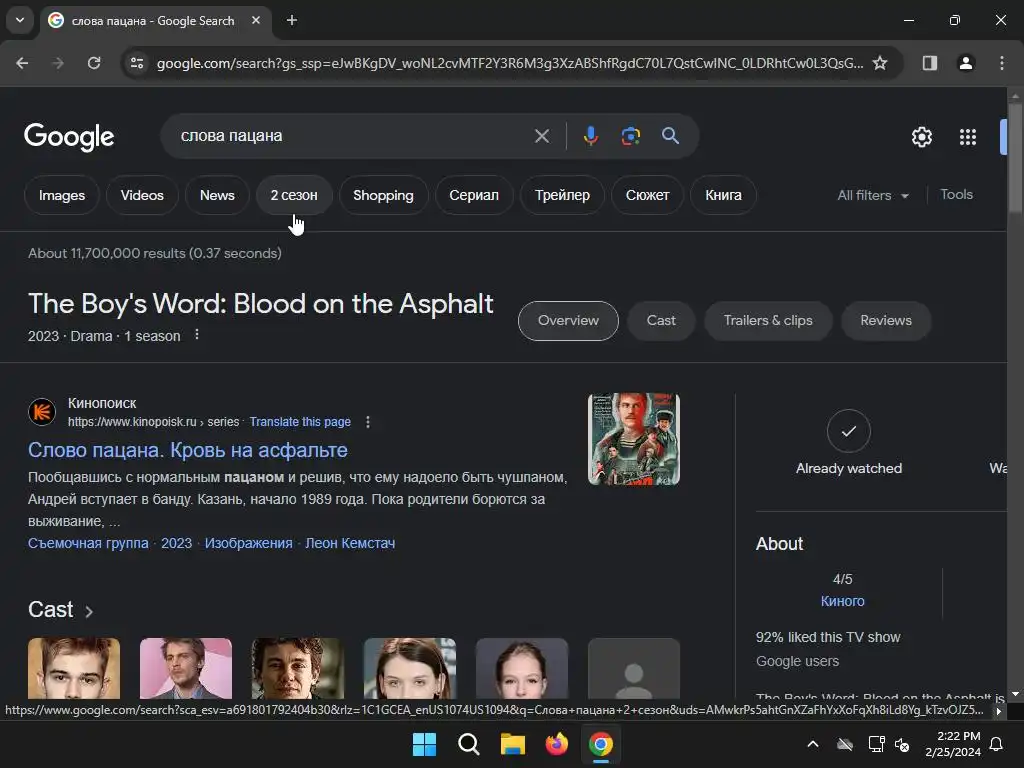Filter results by Shopping
The height and width of the screenshot is (768, 1024).
(383, 195)
